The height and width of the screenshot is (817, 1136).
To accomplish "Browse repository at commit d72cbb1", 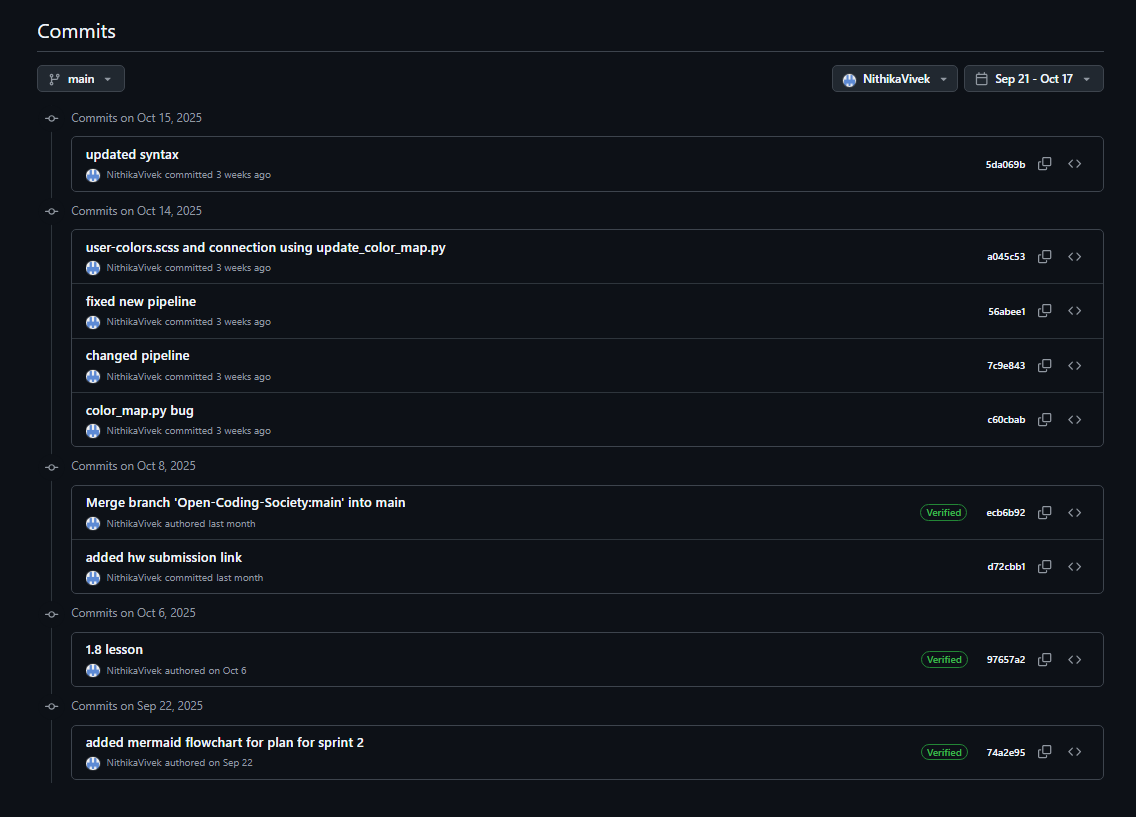I will pos(1074,566).
